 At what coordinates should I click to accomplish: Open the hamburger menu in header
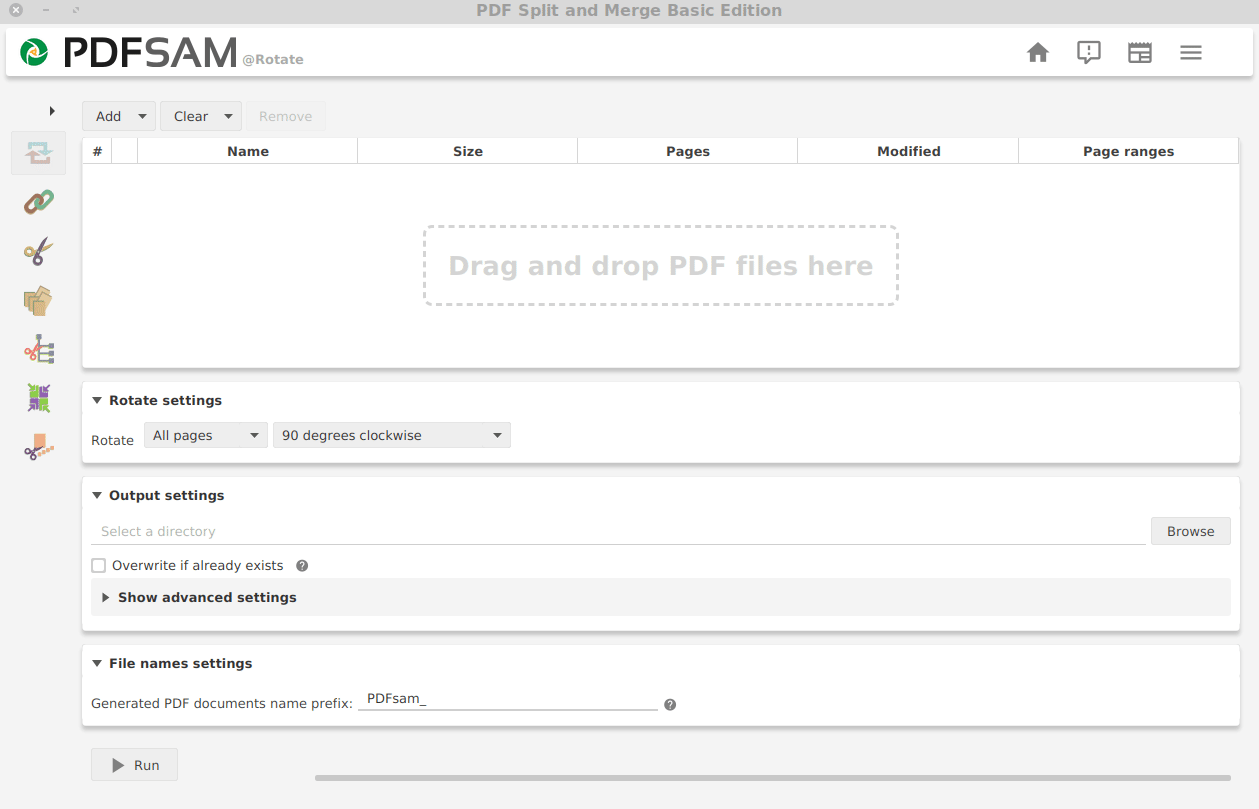coord(1191,53)
